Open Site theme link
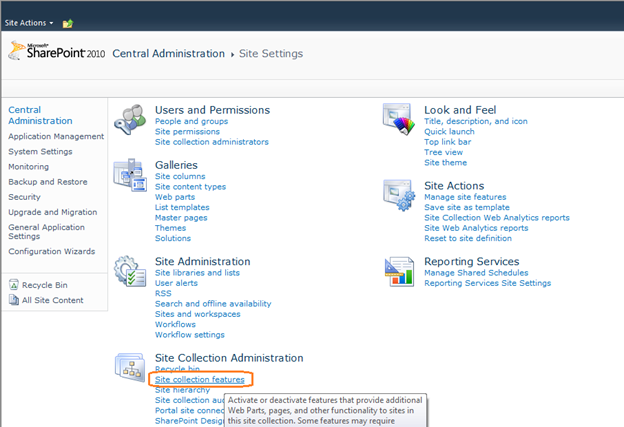Screen dimensions: 624x427 point(445,162)
